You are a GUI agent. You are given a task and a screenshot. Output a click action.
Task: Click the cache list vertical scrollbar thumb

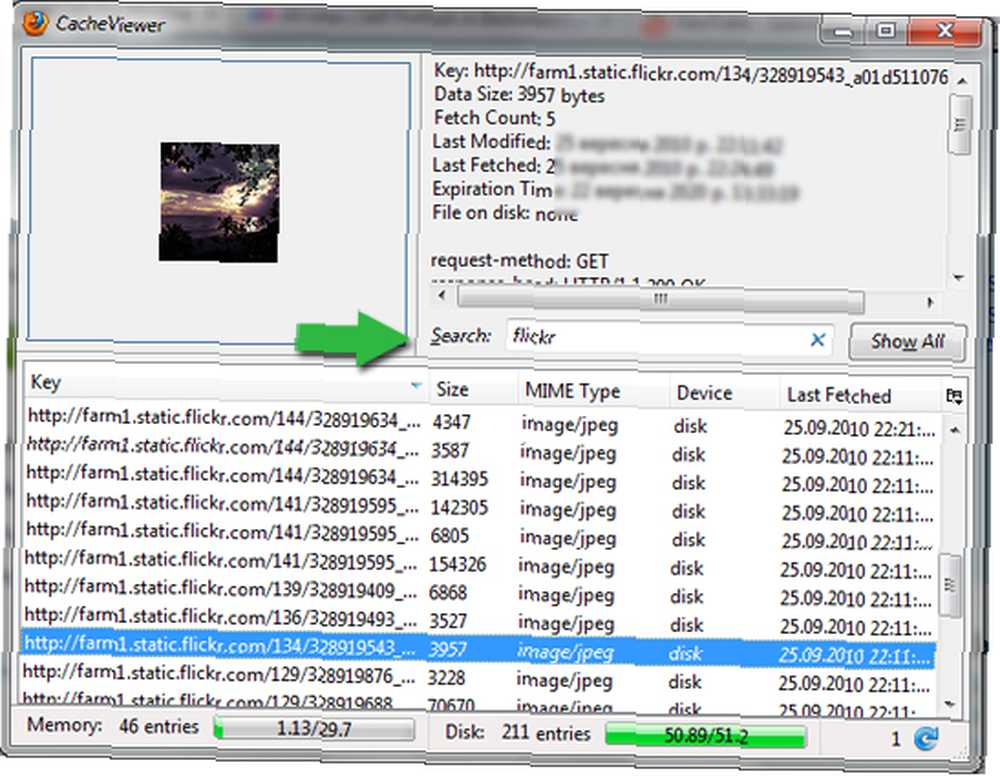950,585
